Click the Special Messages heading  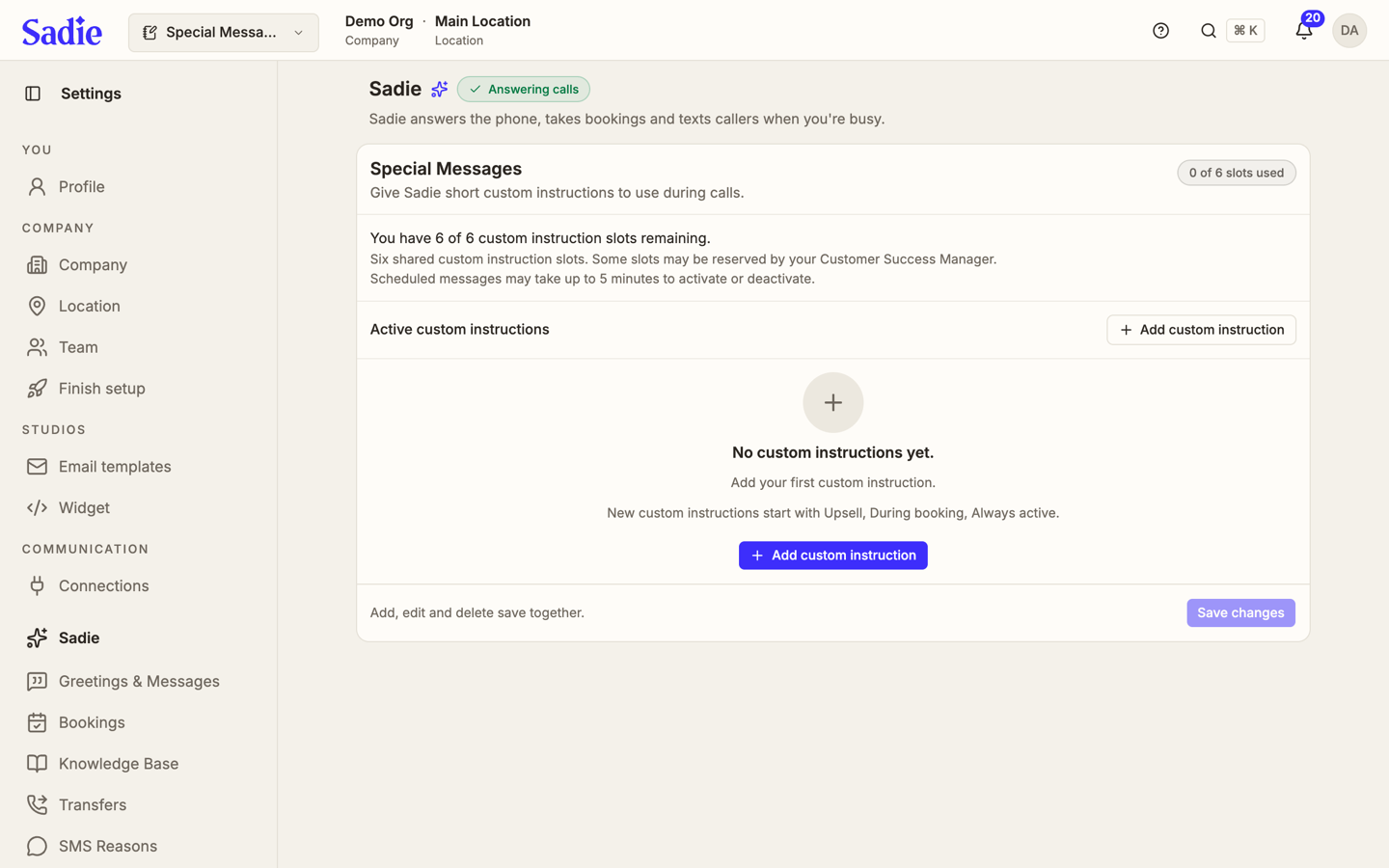tap(446, 169)
